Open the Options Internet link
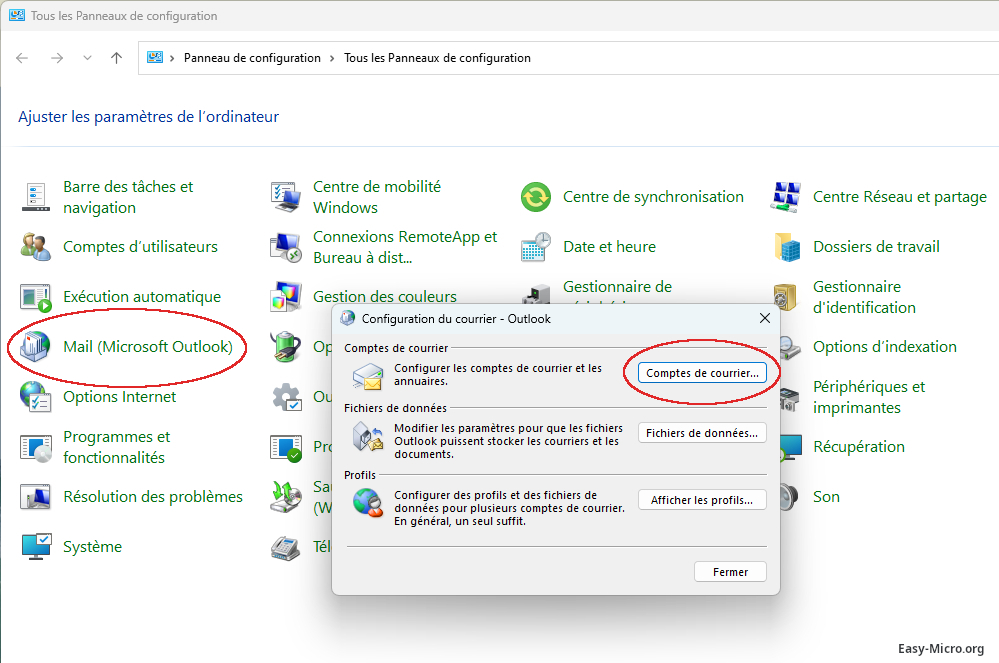Viewport: 999px width, 663px height. point(119,397)
